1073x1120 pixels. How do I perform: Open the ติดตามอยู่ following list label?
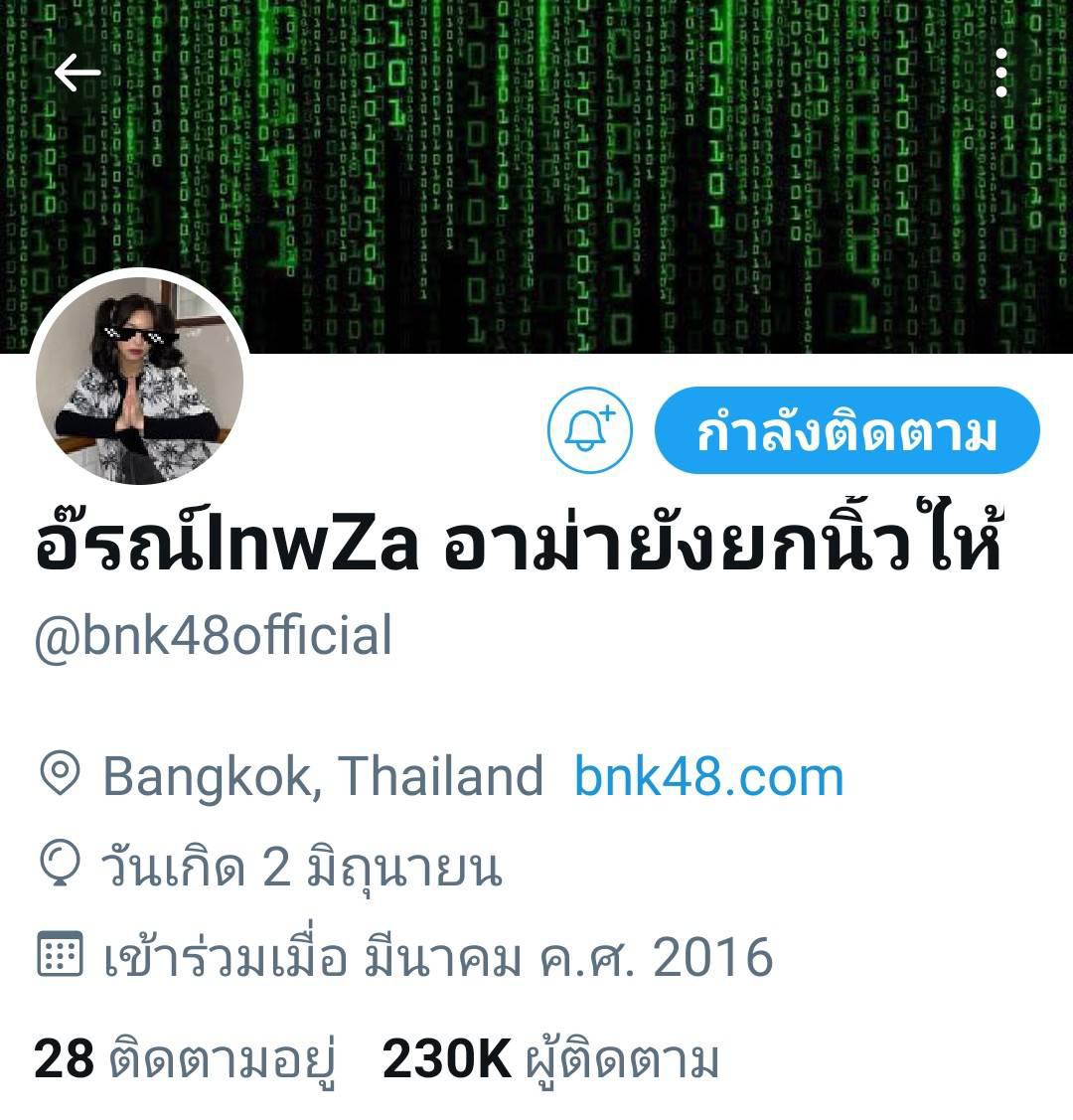(222, 1060)
